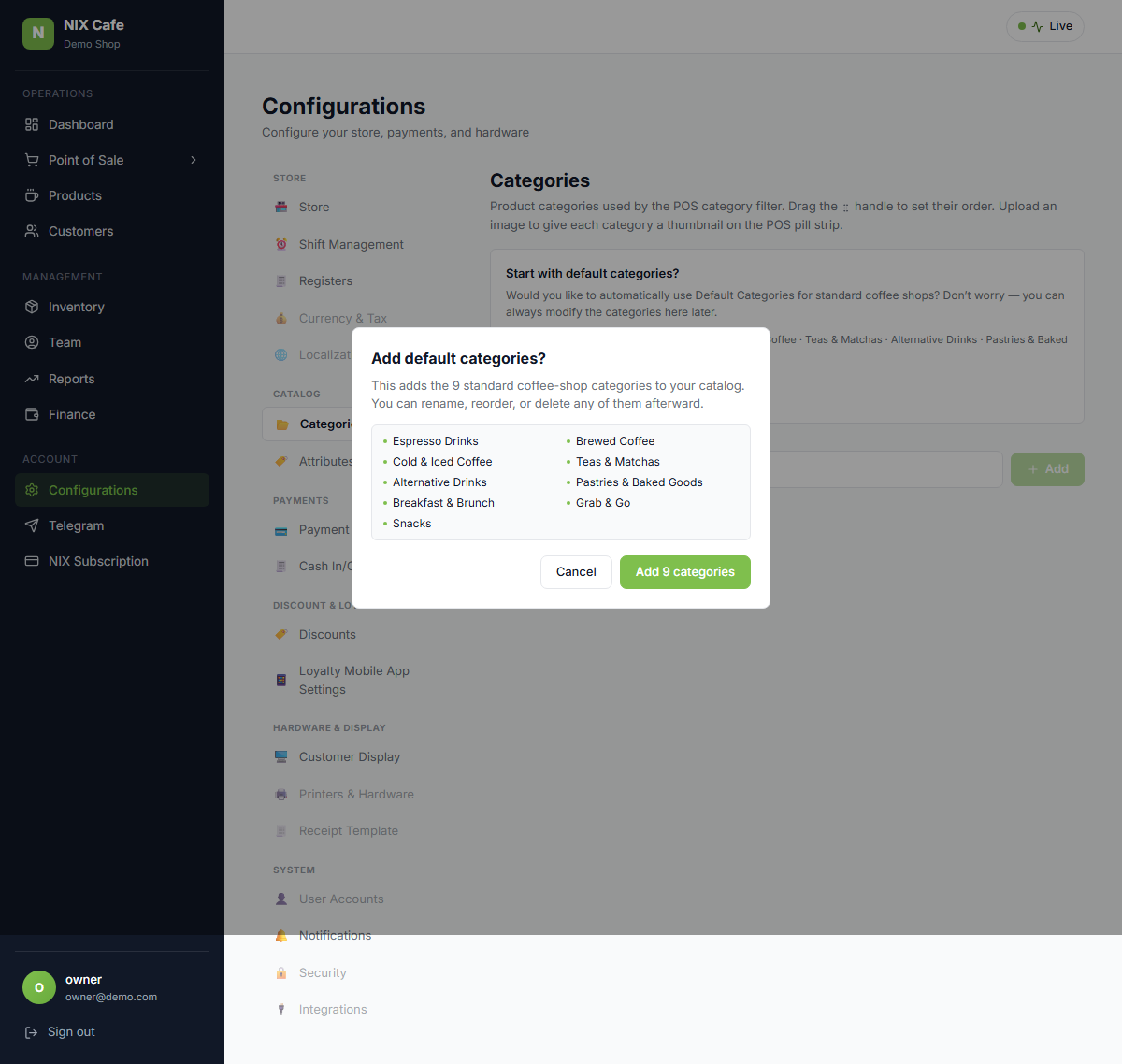Open Shift Management settings
This screenshot has height=1064, width=1122.
point(352,244)
